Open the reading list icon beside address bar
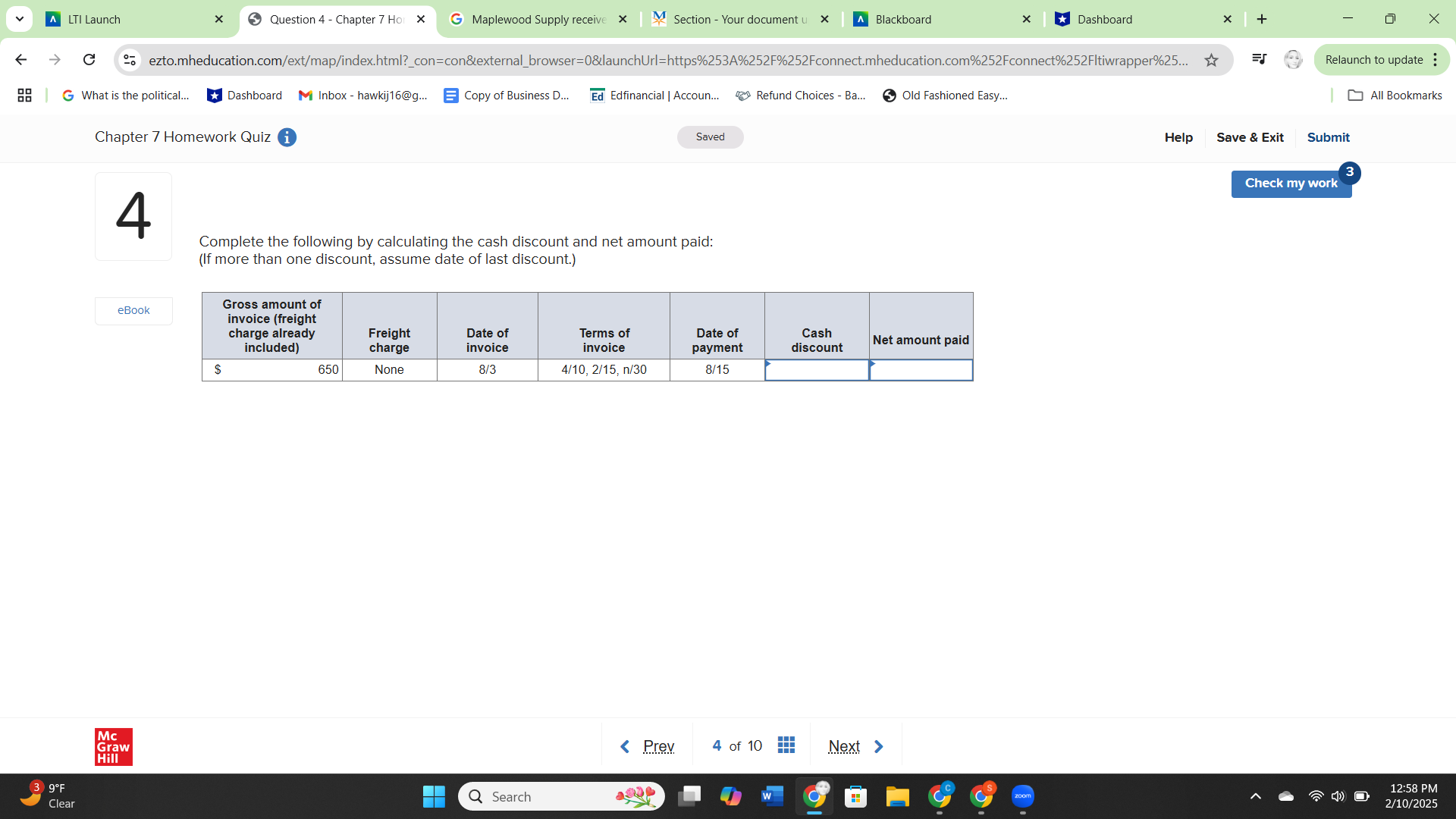1456x819 pixels. 1259,59
